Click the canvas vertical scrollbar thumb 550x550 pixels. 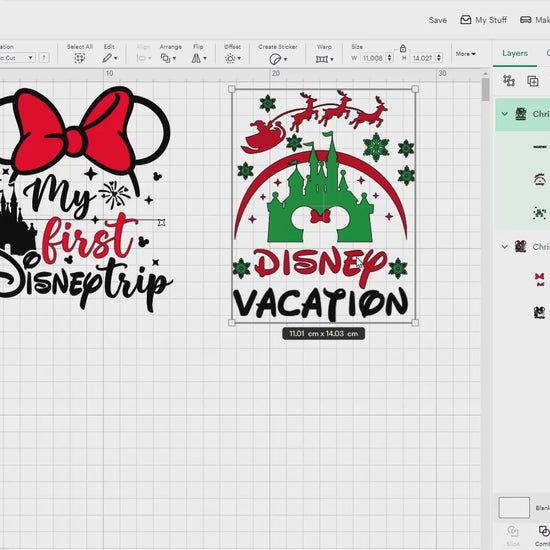[x=485, y=89]
